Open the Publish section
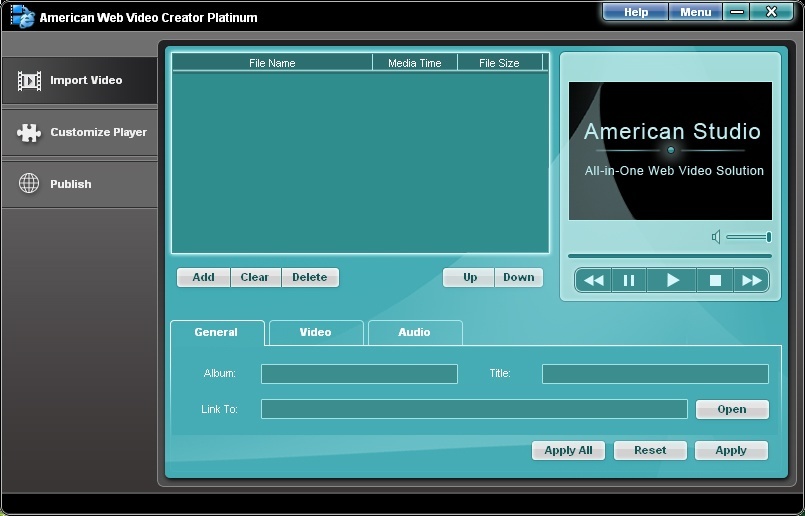This screenshot has height=516, width=805. point(80,184)
